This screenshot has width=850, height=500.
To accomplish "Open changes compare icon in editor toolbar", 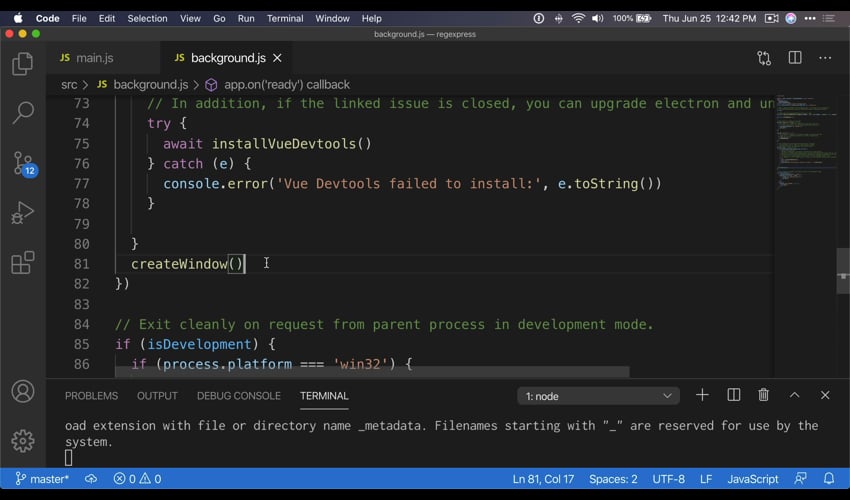I will [x=764, y=58].
